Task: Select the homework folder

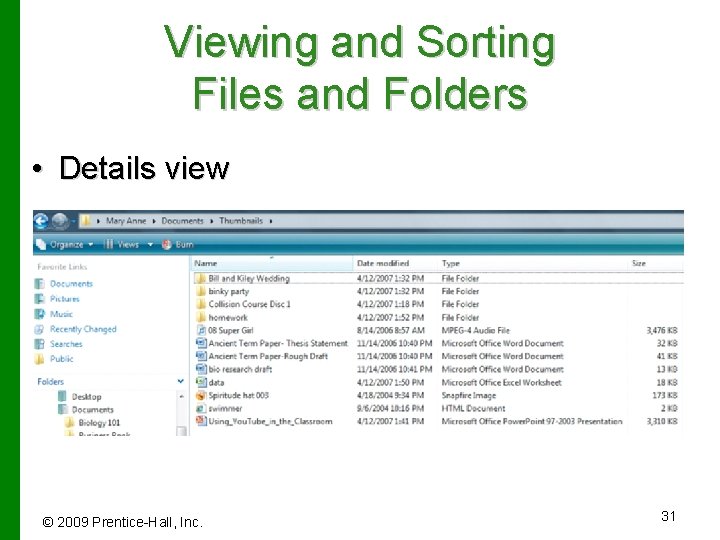Action: point(228,317)
